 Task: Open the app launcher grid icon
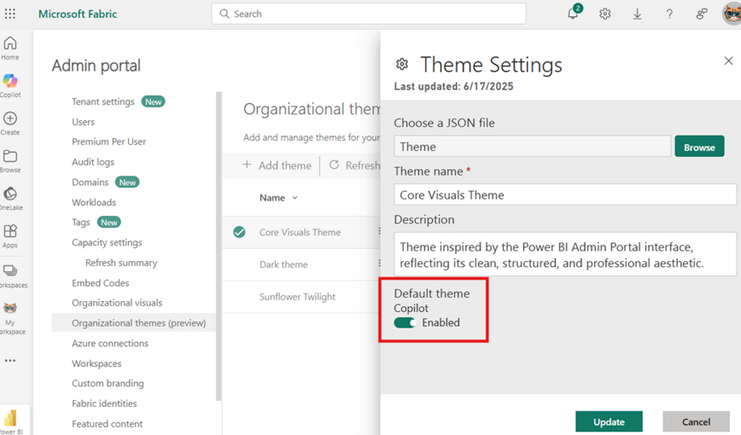[x=10, y=14]
